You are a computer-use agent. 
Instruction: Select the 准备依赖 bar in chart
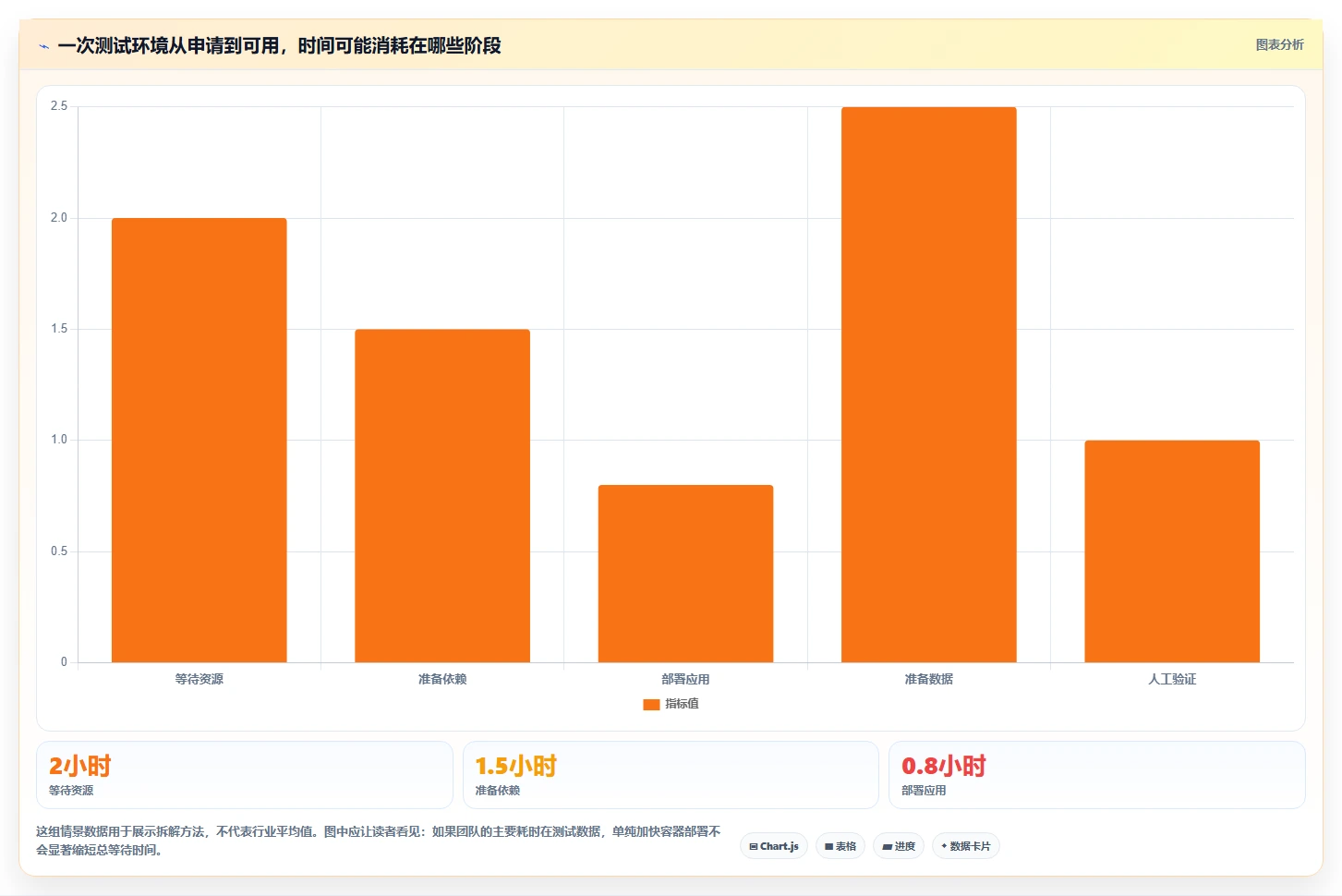click(x=442, y=495)
